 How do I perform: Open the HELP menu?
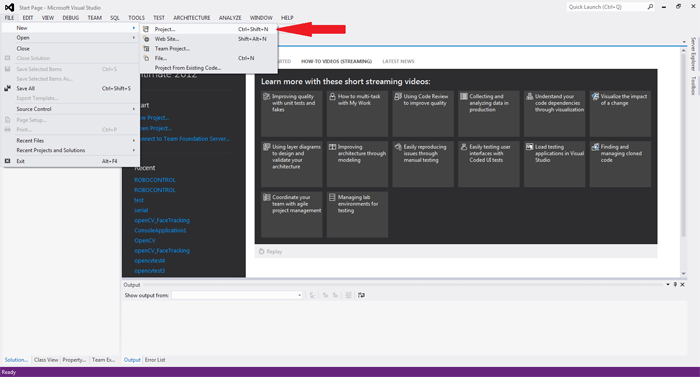(287, 18)
